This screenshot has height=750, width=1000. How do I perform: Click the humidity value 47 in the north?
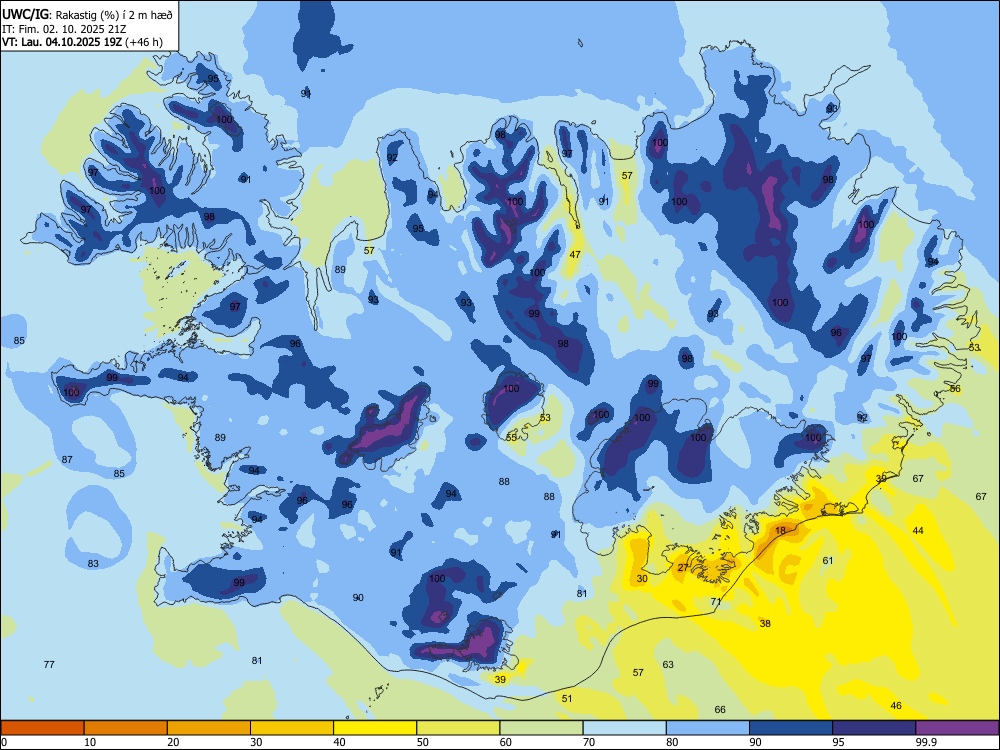coord(575,254)
